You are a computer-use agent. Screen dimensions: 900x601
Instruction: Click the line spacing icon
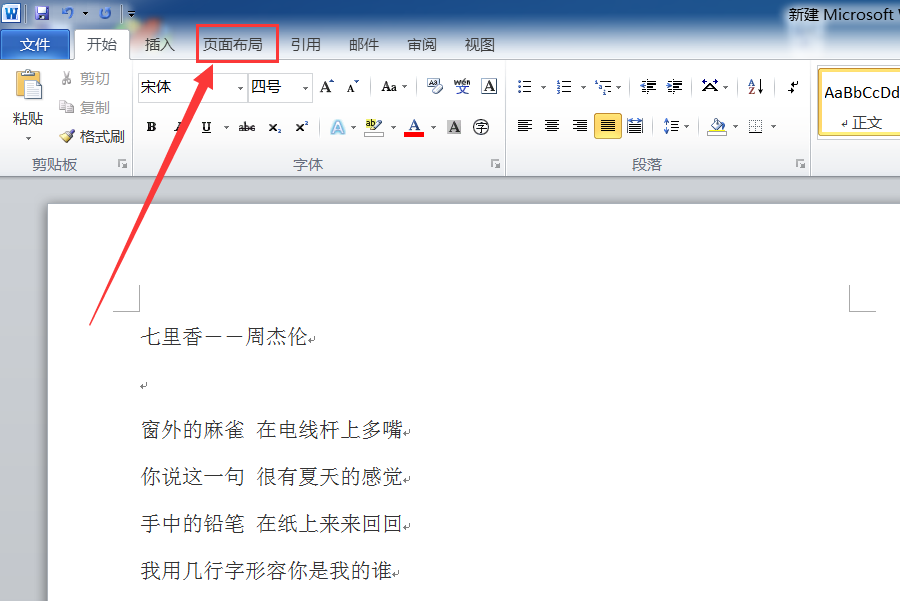671,126
